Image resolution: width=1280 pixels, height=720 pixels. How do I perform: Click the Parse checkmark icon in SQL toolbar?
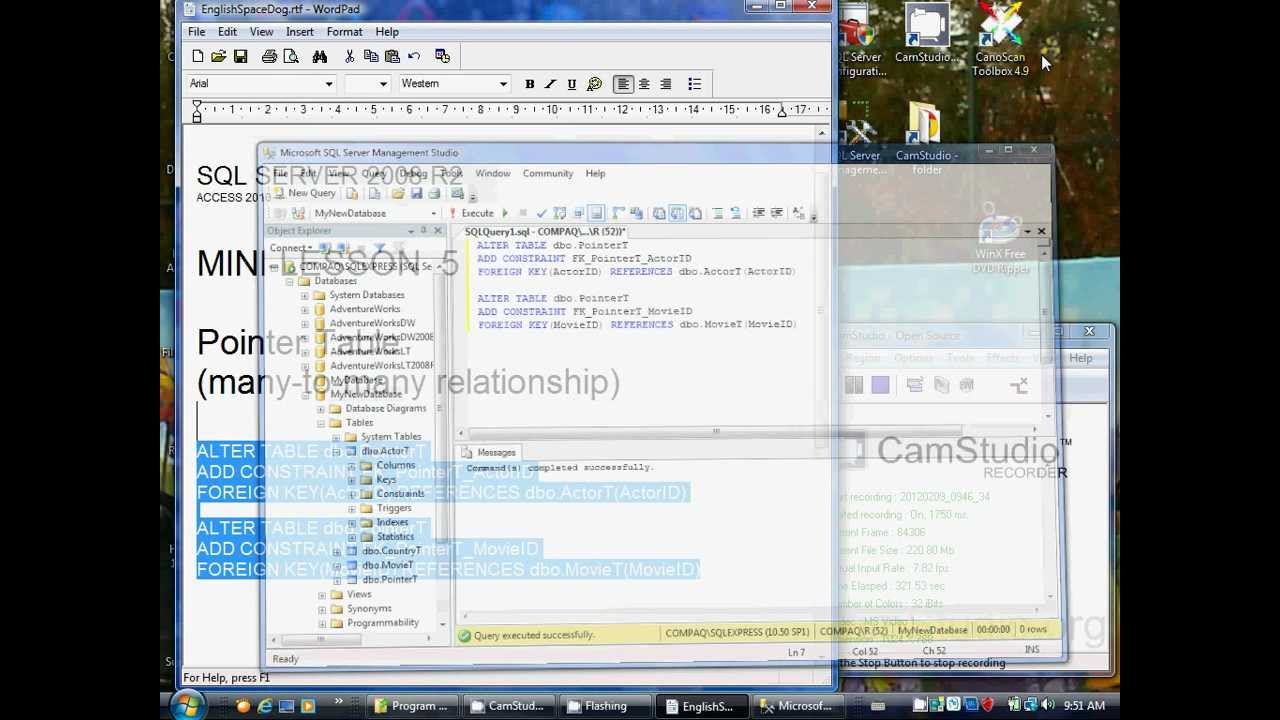tap(541, 213)
